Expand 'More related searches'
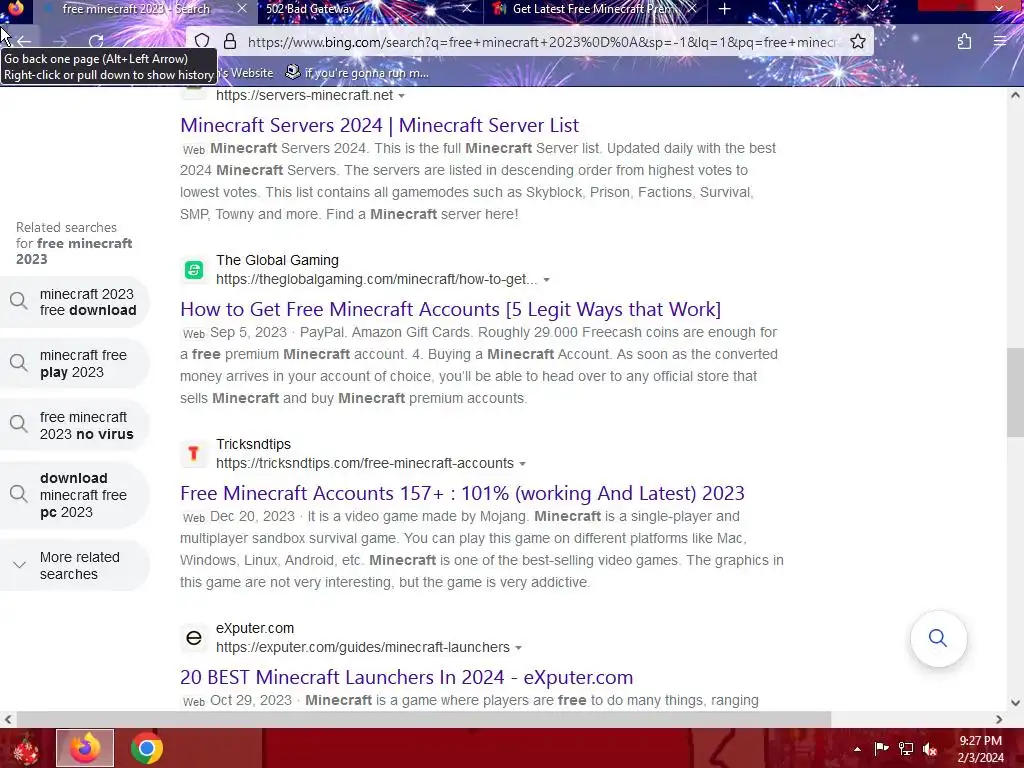Screen dimensions: 1024x768 pos(74,566)
